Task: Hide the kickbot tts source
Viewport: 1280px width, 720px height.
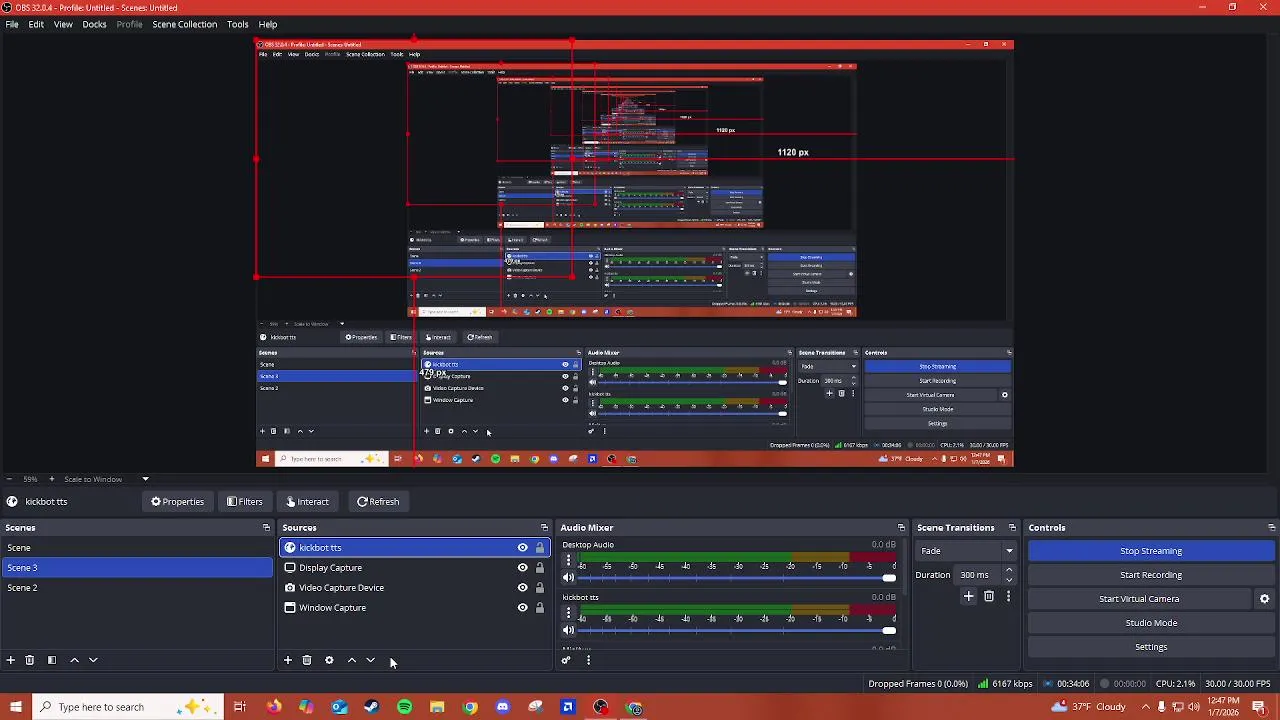Action: tap(522, 548)
